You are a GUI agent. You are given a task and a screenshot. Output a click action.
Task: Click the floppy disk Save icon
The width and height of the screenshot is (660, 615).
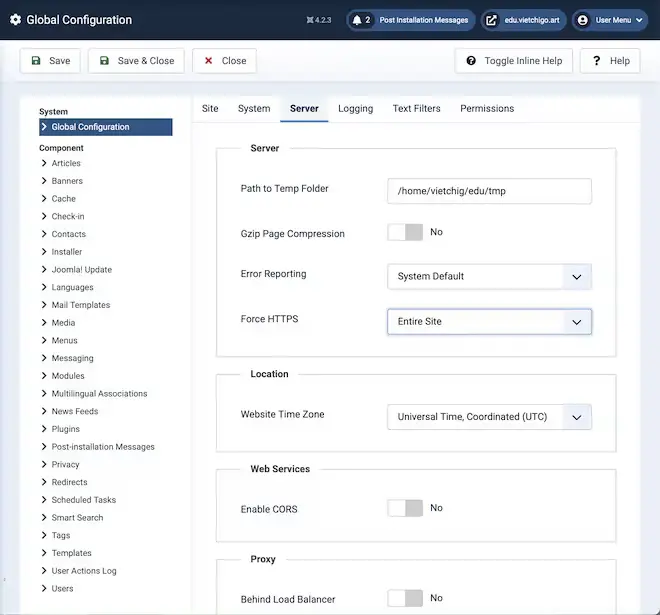pos(36,61)
